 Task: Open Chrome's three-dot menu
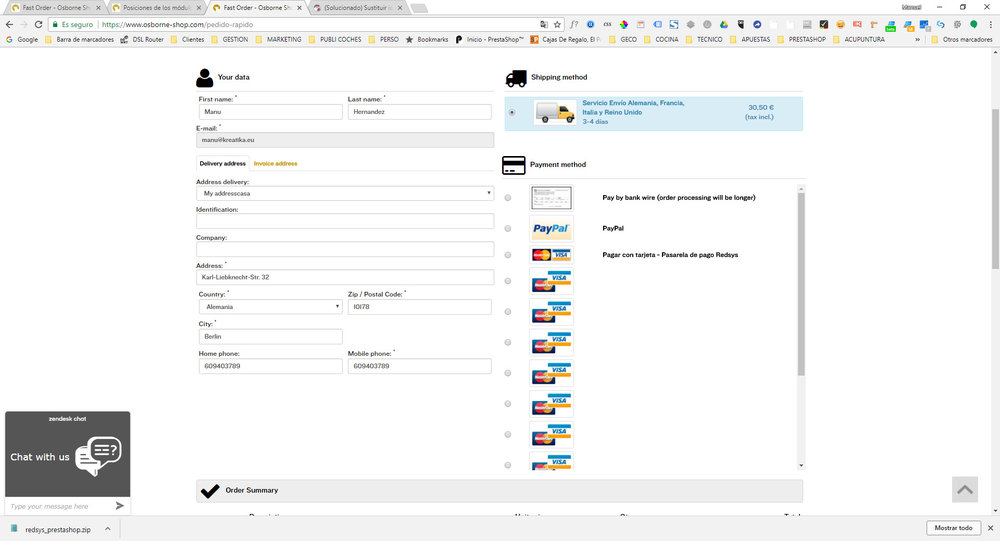pyautogui.click(x=990, y=24)
